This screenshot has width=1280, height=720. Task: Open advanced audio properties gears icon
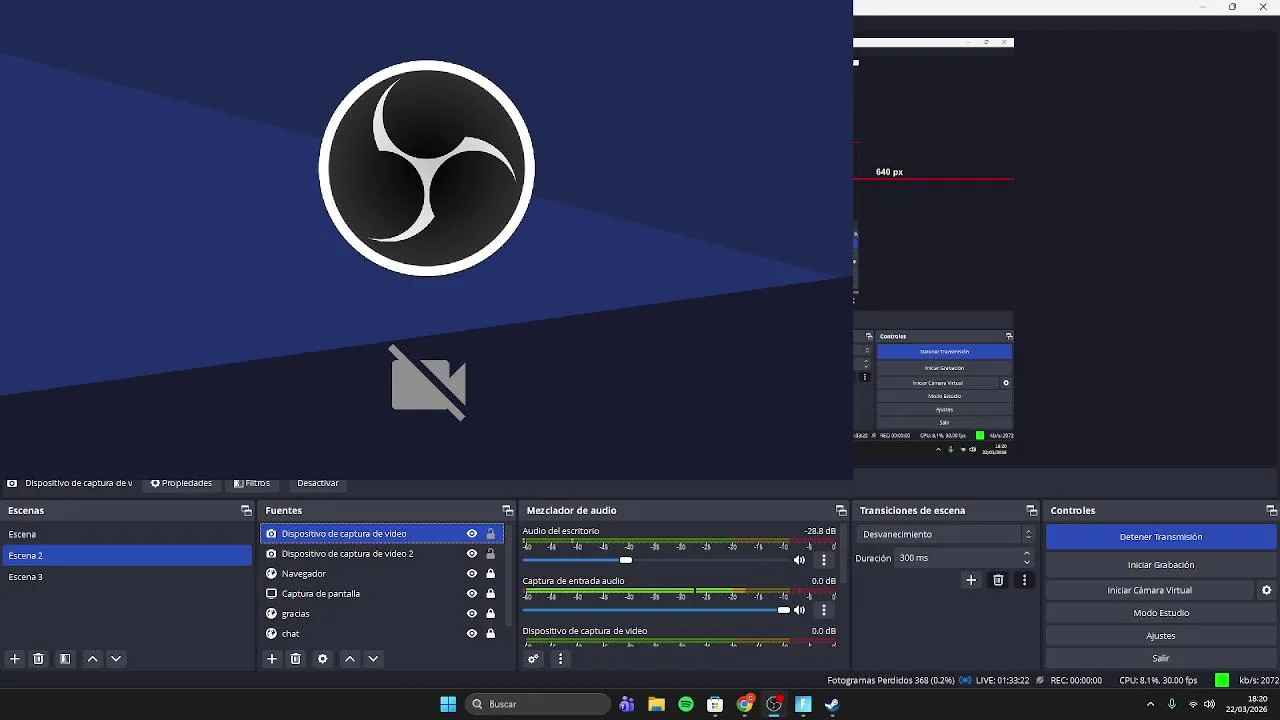[534, 659]
